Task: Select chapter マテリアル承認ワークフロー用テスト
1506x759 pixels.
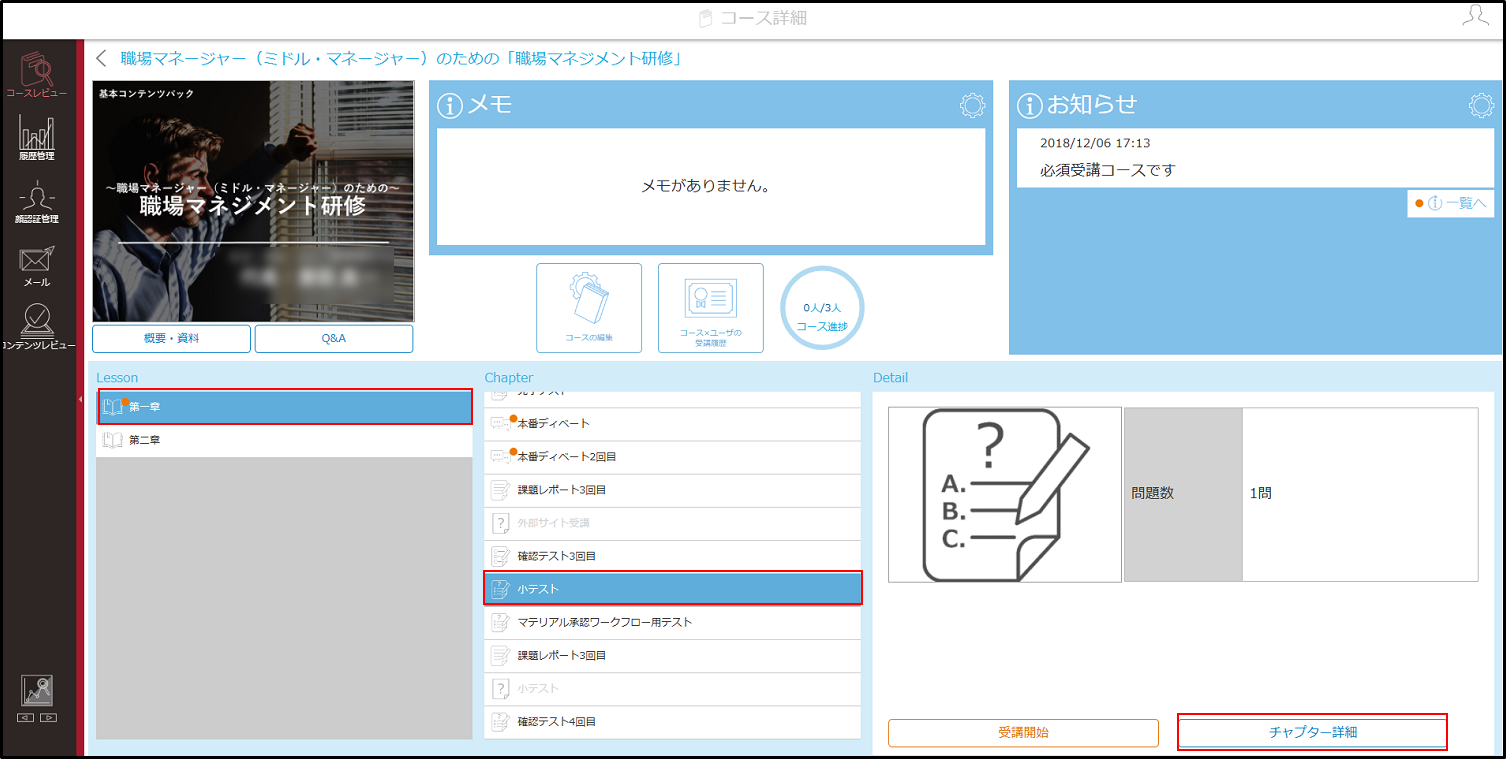Action: [x=673, y=622]
